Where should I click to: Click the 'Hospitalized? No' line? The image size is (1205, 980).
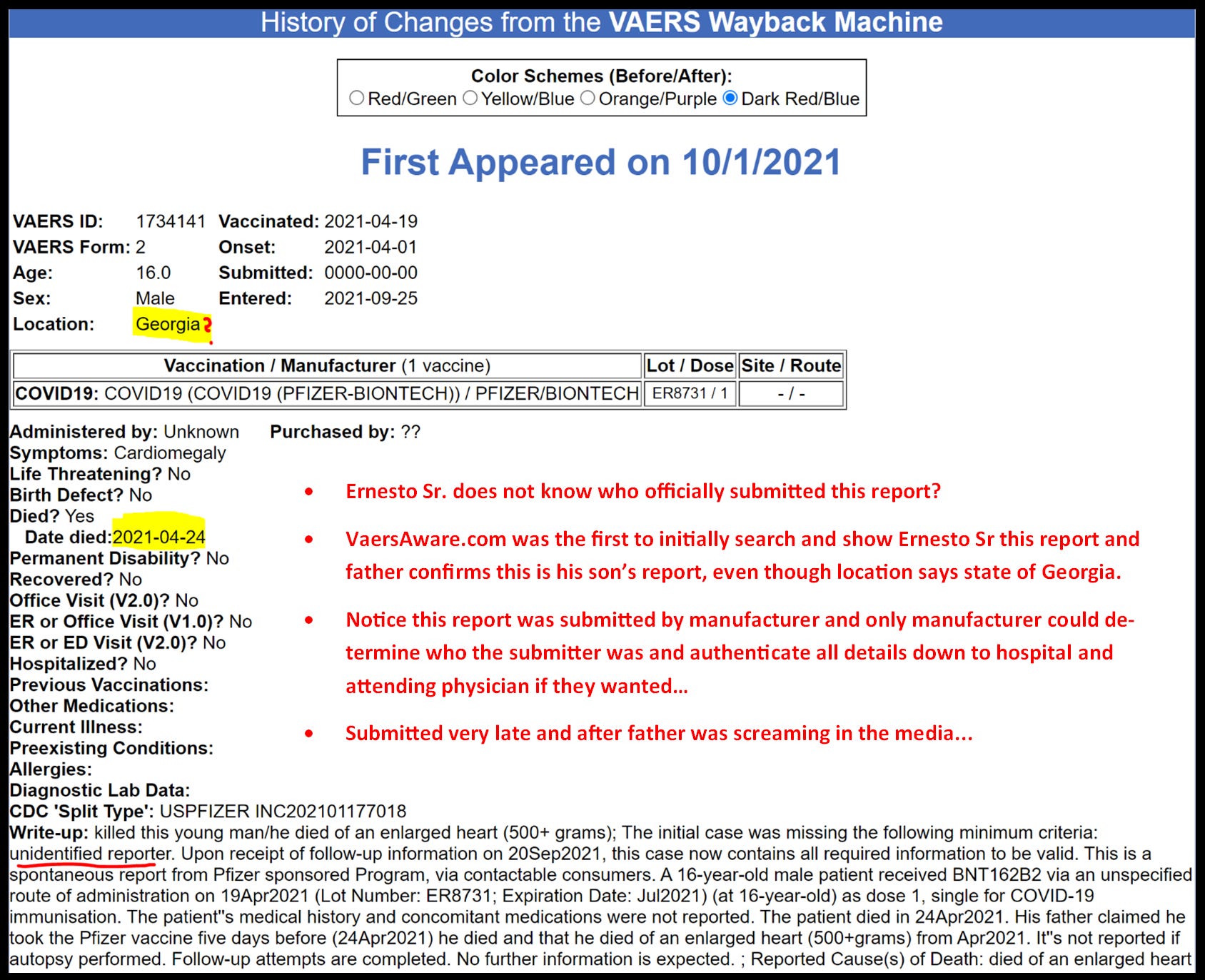[x=83, y=664]
